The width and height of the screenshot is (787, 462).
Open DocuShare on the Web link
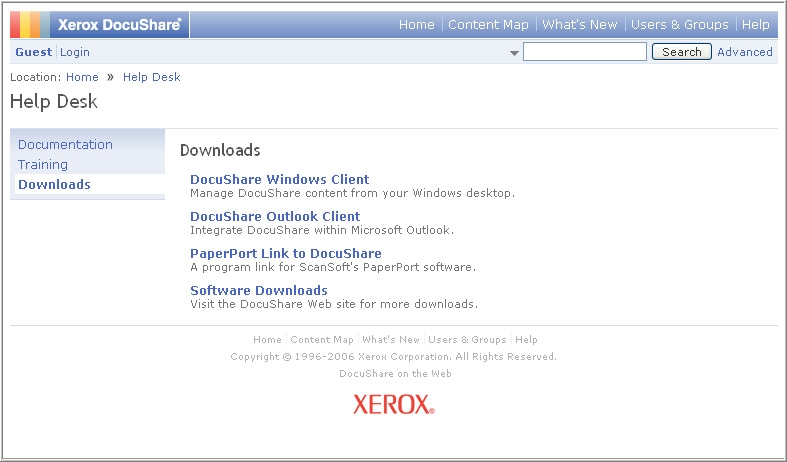coord(396,374)
